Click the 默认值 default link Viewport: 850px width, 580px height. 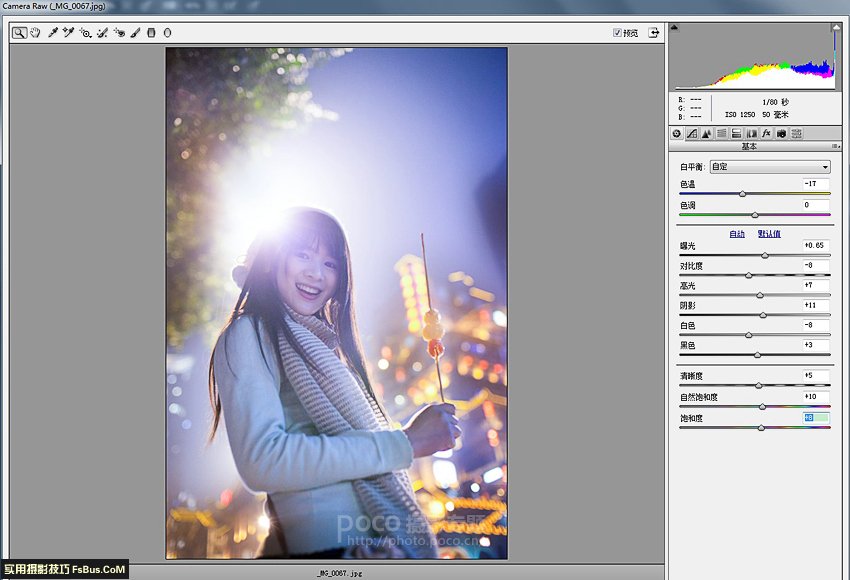tap(768, 234)
